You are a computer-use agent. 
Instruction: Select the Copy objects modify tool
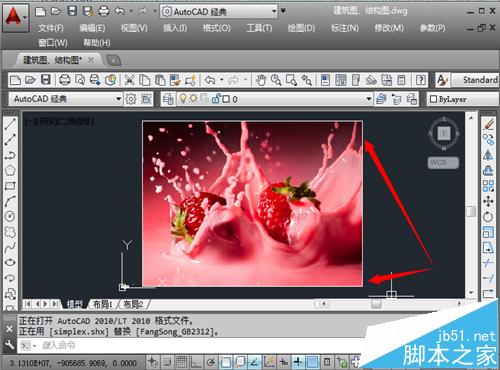(x=488, y=139)
